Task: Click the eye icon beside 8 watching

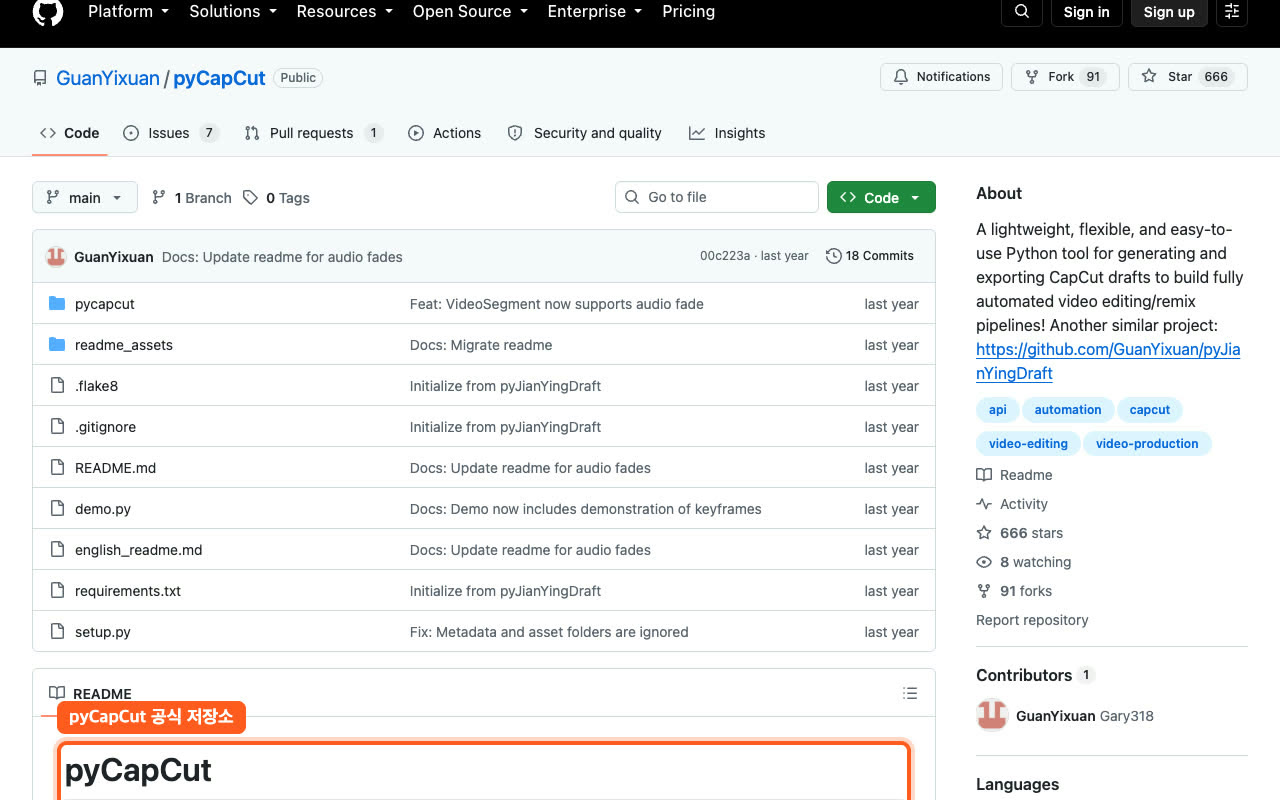Action: tap(984, 562)
